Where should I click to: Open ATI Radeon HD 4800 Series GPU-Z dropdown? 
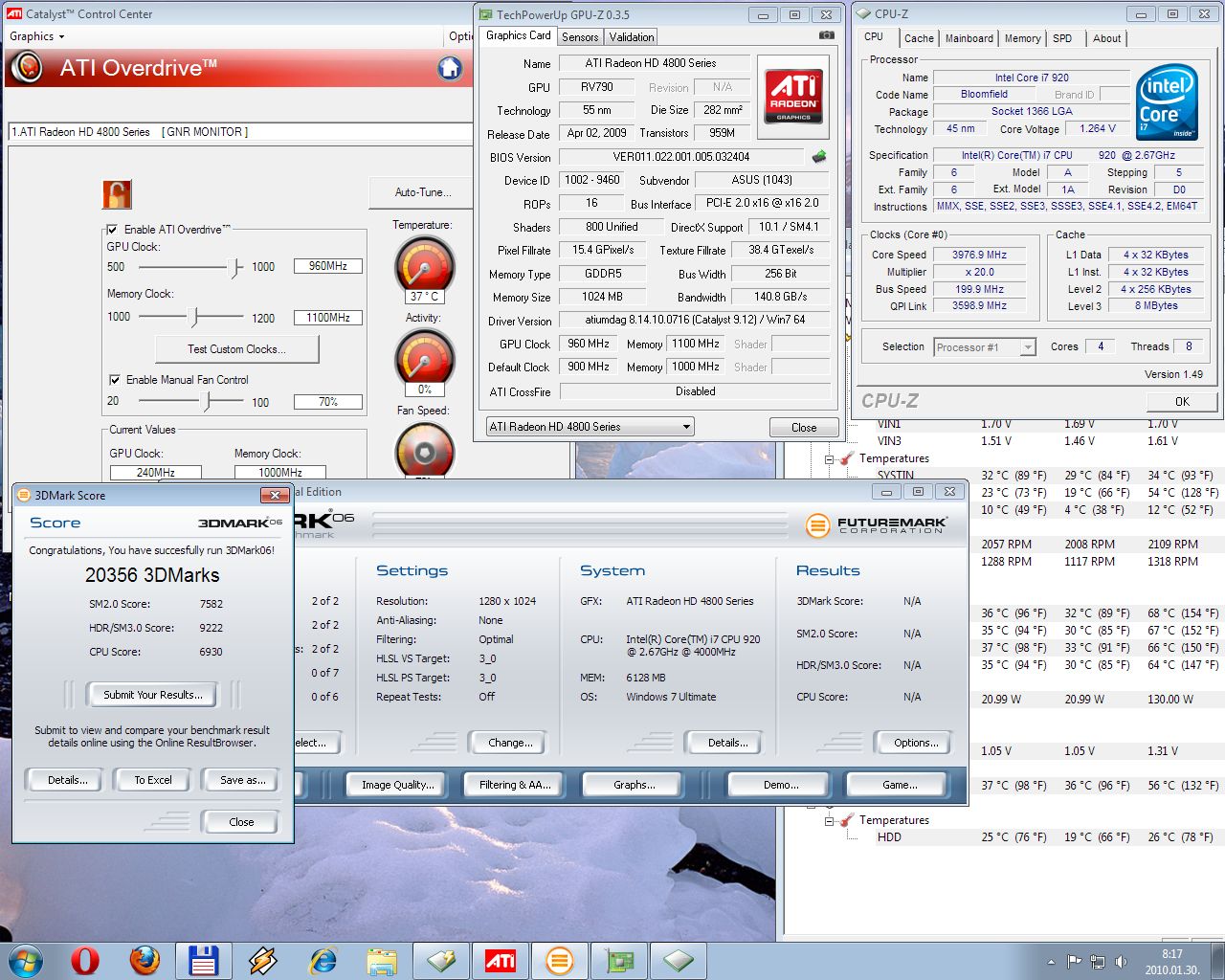[590, 427]
